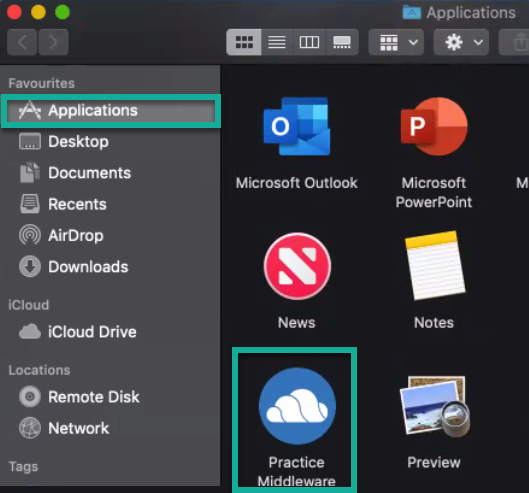Click the Applications window title folder icon
The height and width of the screenshot is (493, 529).
[412, 12]
